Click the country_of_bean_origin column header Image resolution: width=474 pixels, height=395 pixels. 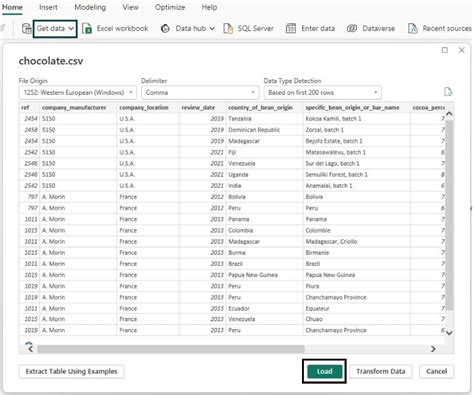point(265,108)
